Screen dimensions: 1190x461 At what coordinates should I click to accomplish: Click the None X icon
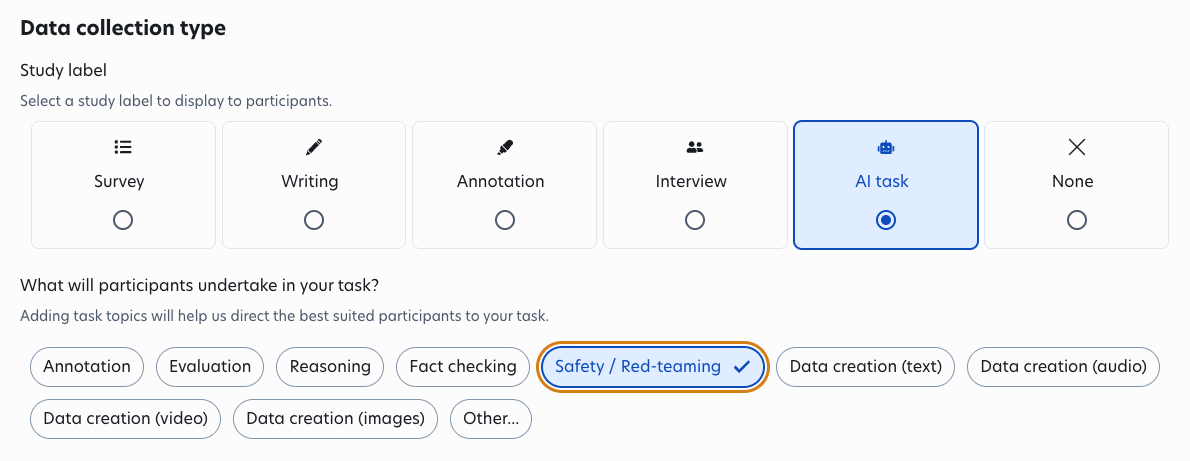(x=1076, y=147)
